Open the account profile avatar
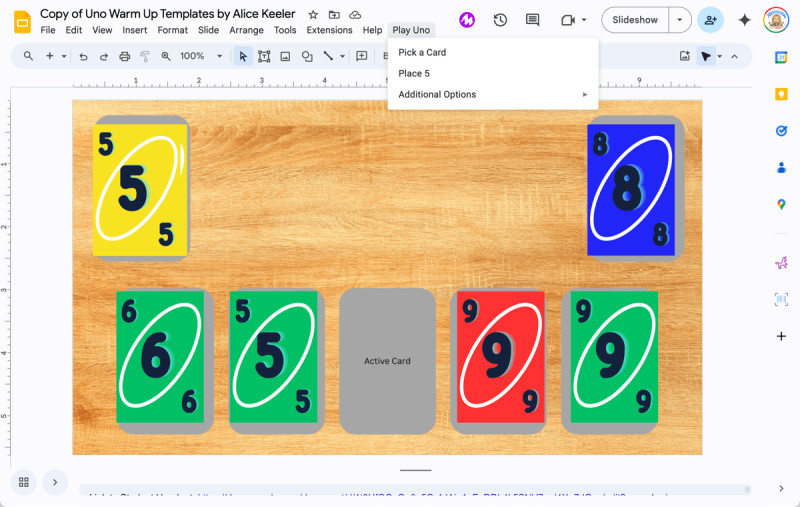Viewport: 800px width, 507px height. click(x=776, y=20)
